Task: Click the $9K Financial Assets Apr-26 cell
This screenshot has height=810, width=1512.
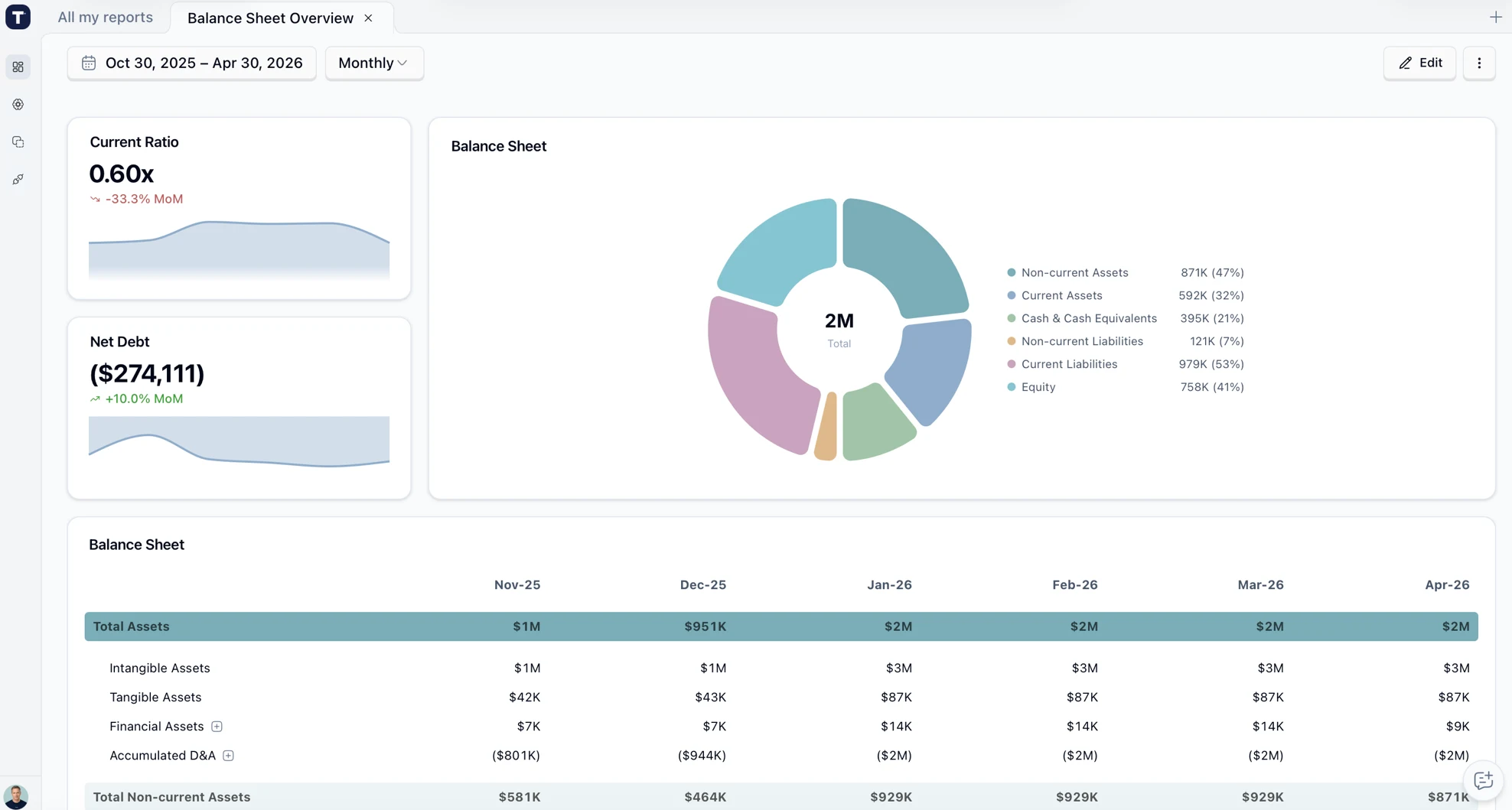Action: coord(1458,727)
